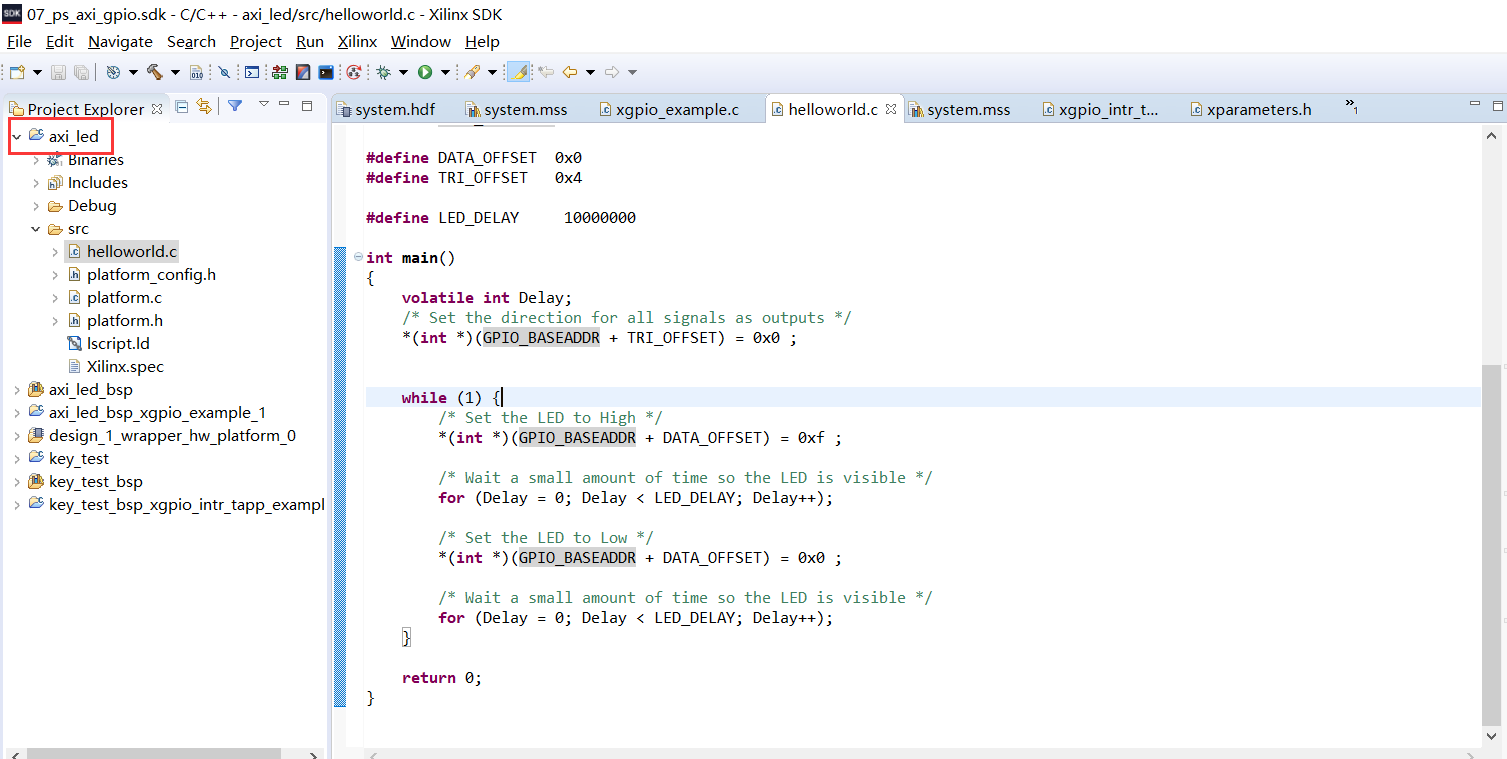Expand the key_test project
The height and width of the screenshot is (759, 1507).
[17, 459]
